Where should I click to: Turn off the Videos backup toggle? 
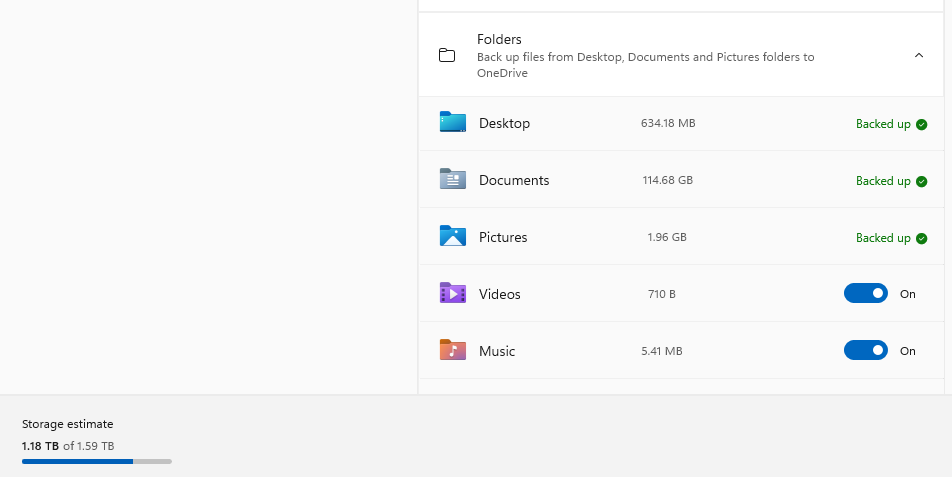(866, 293)
